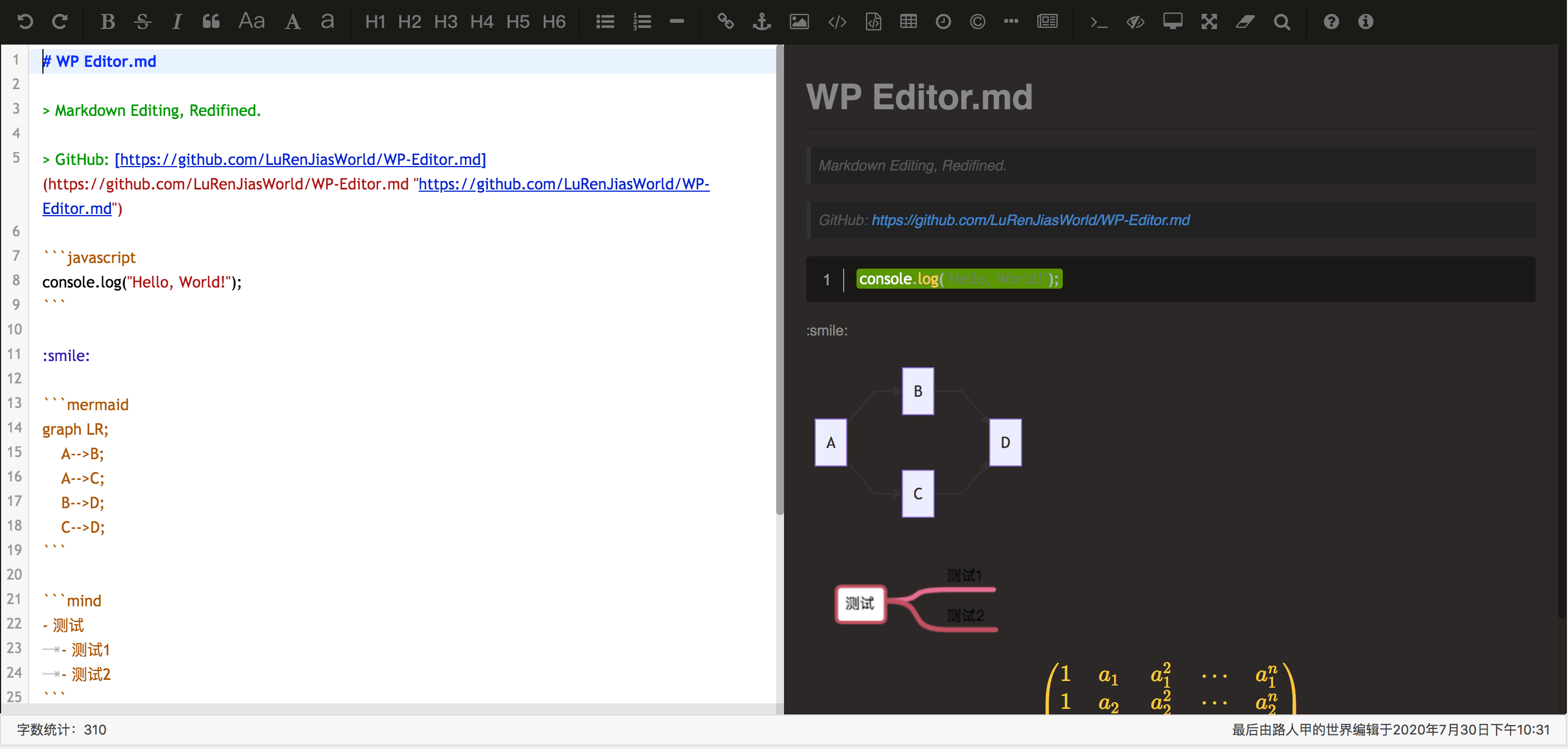
Task: Insert H1 heading
Action: 375,22
